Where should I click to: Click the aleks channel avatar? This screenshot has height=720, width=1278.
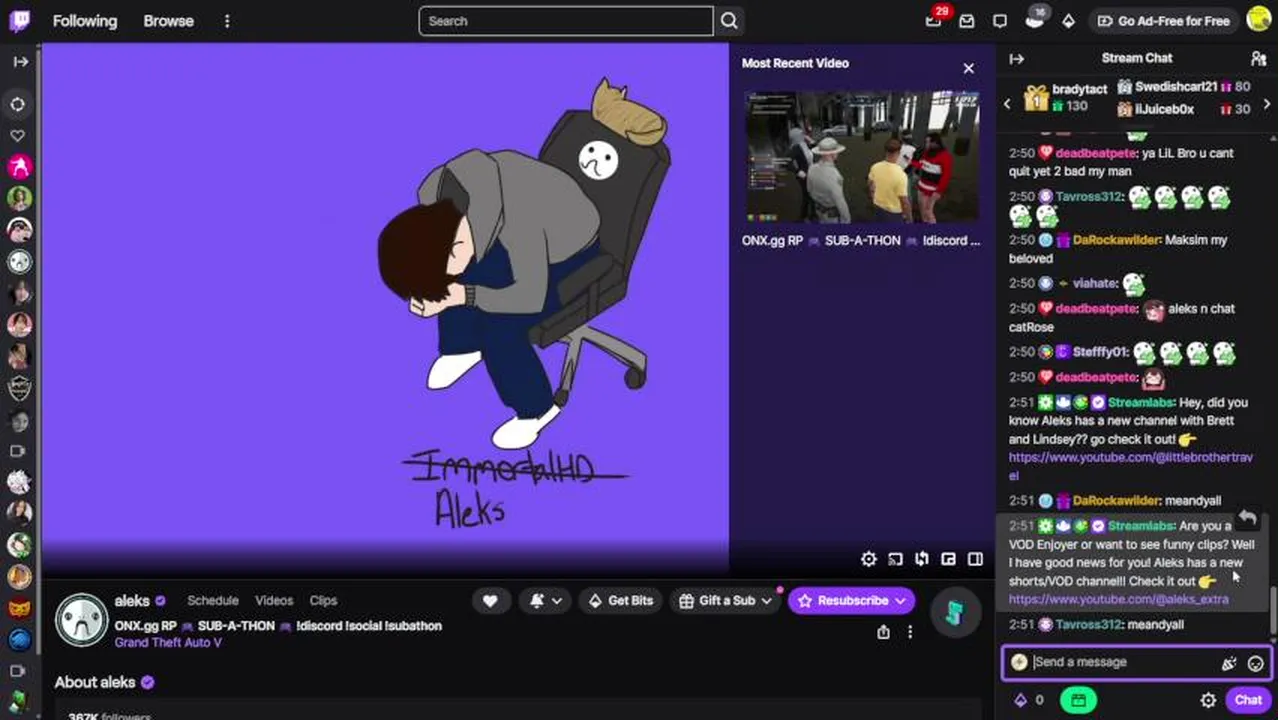coord(81,620)
